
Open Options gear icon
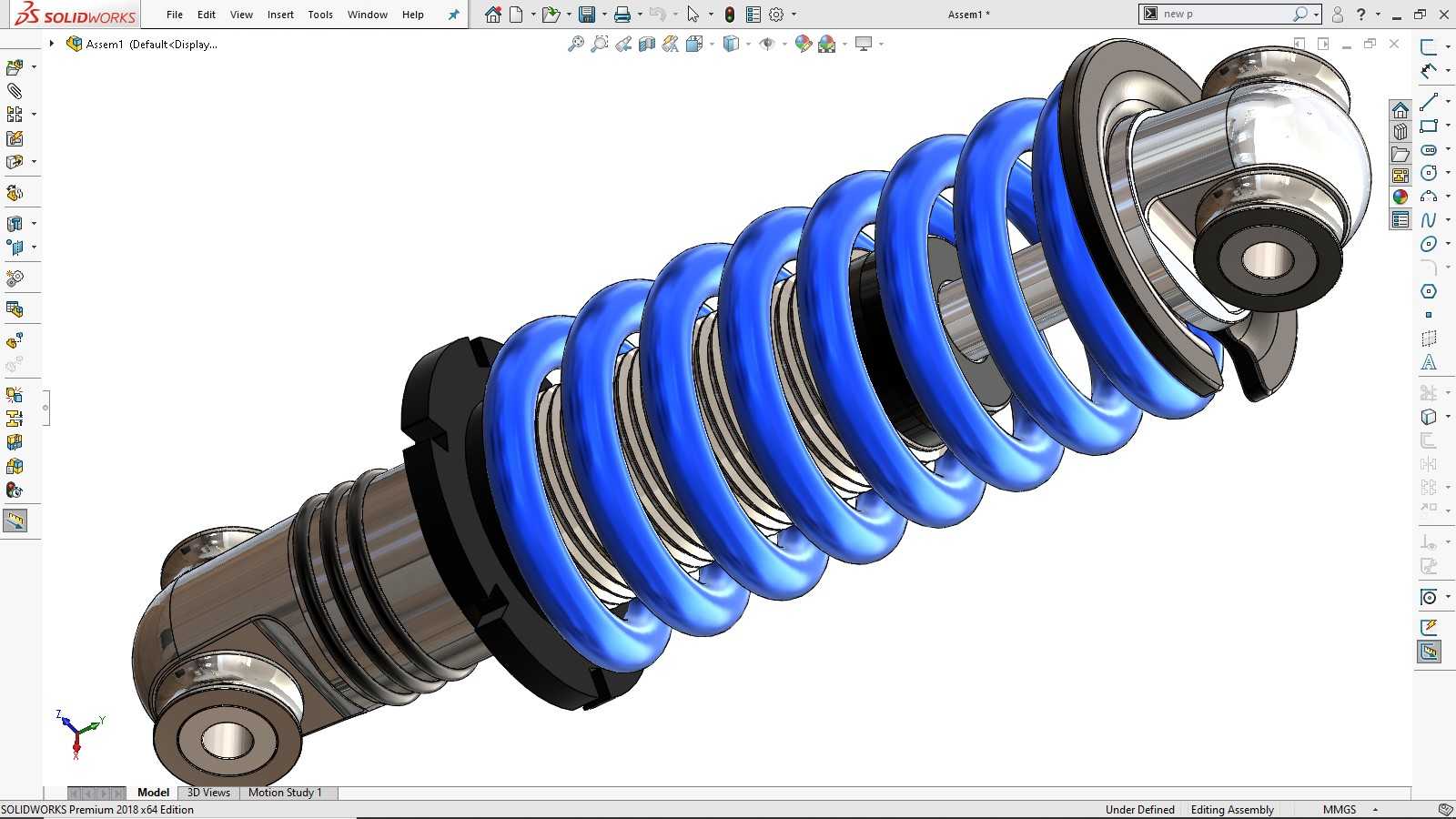[776, 15]
